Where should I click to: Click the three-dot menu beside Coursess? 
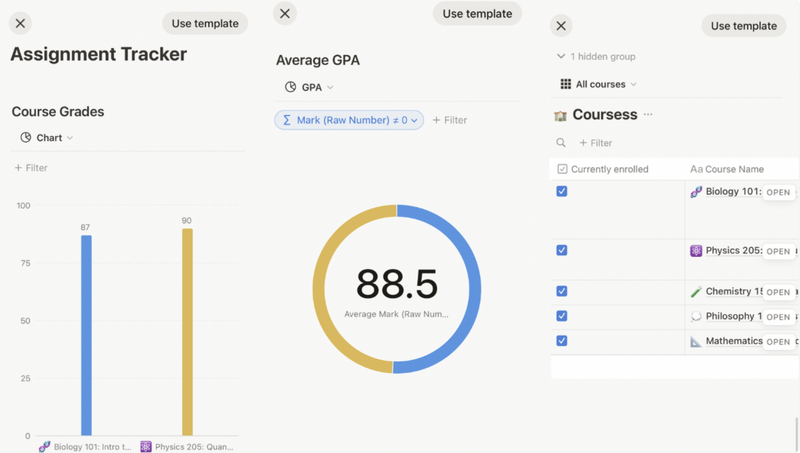point(648,115)
